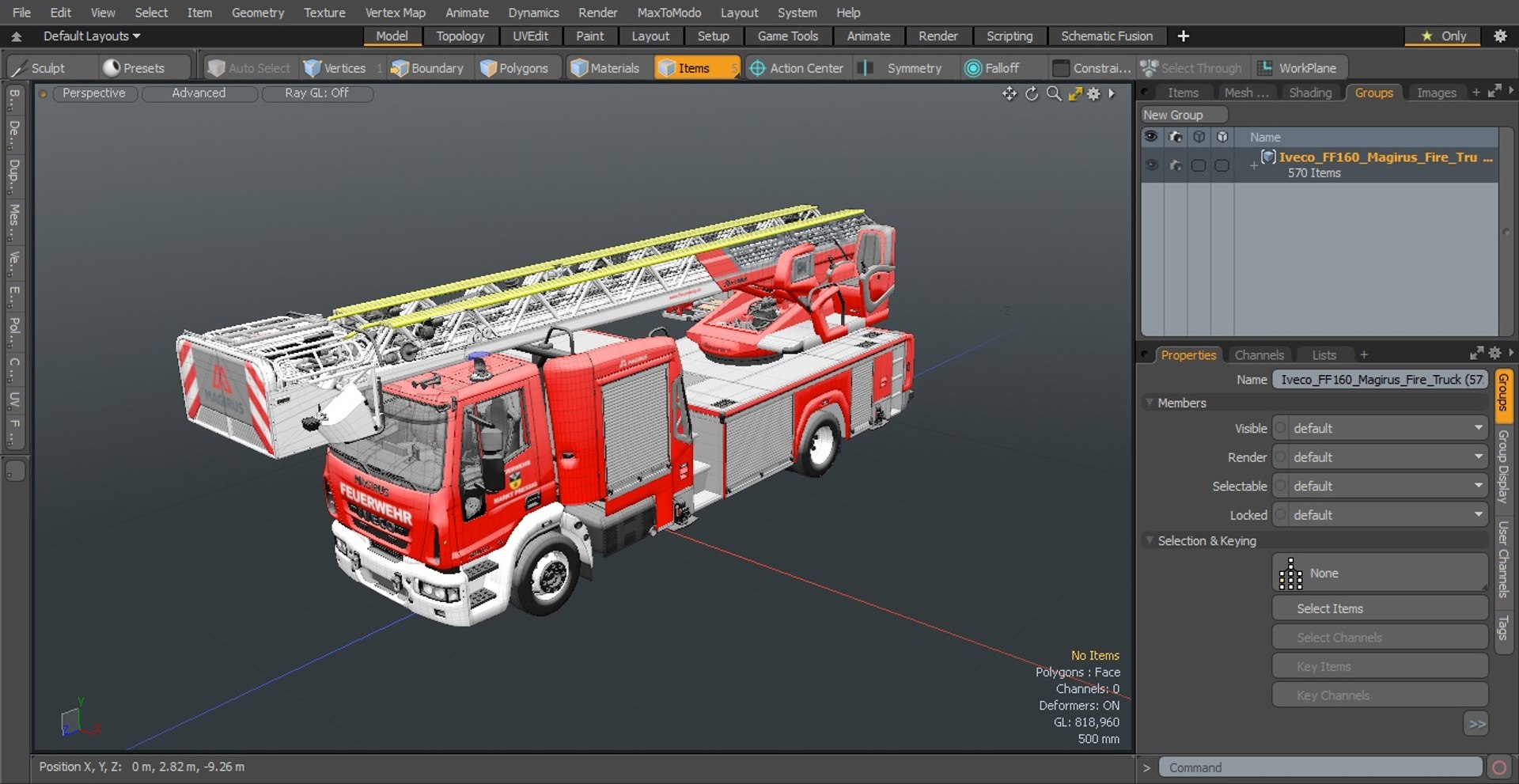Toggle Symmetry on or off

(906, 68)
